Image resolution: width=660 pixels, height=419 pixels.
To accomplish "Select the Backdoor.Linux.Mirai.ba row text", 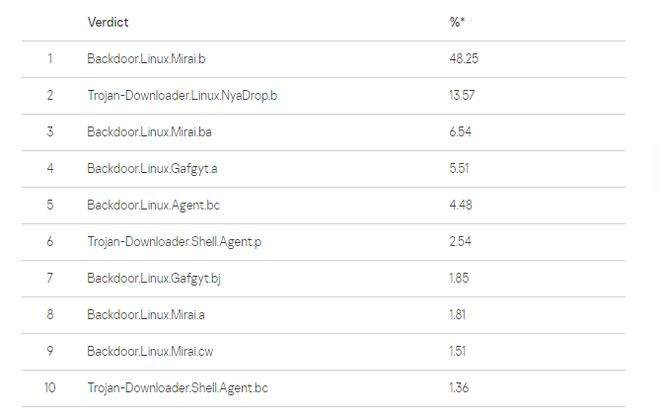I will [149, 132].
